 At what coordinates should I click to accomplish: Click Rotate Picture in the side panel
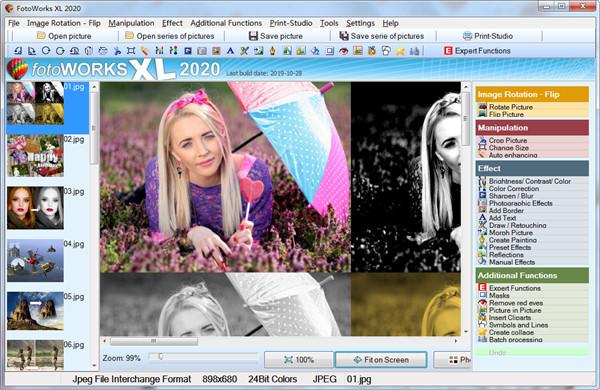510,107
